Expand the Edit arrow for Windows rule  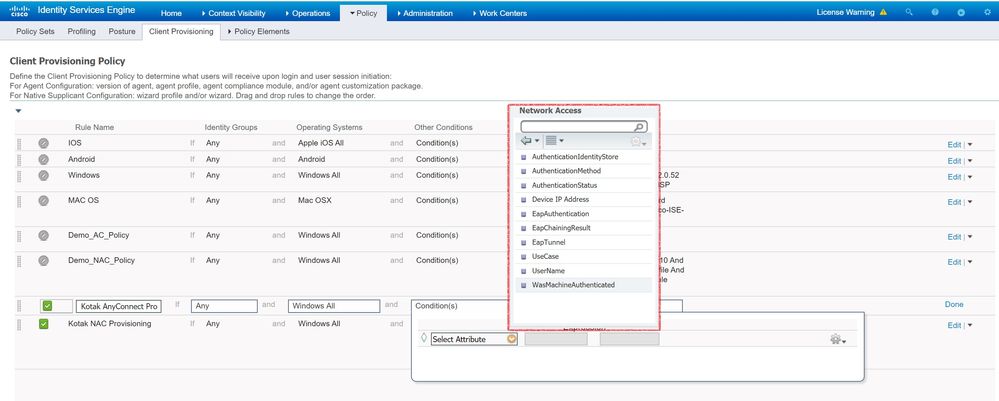970,177
